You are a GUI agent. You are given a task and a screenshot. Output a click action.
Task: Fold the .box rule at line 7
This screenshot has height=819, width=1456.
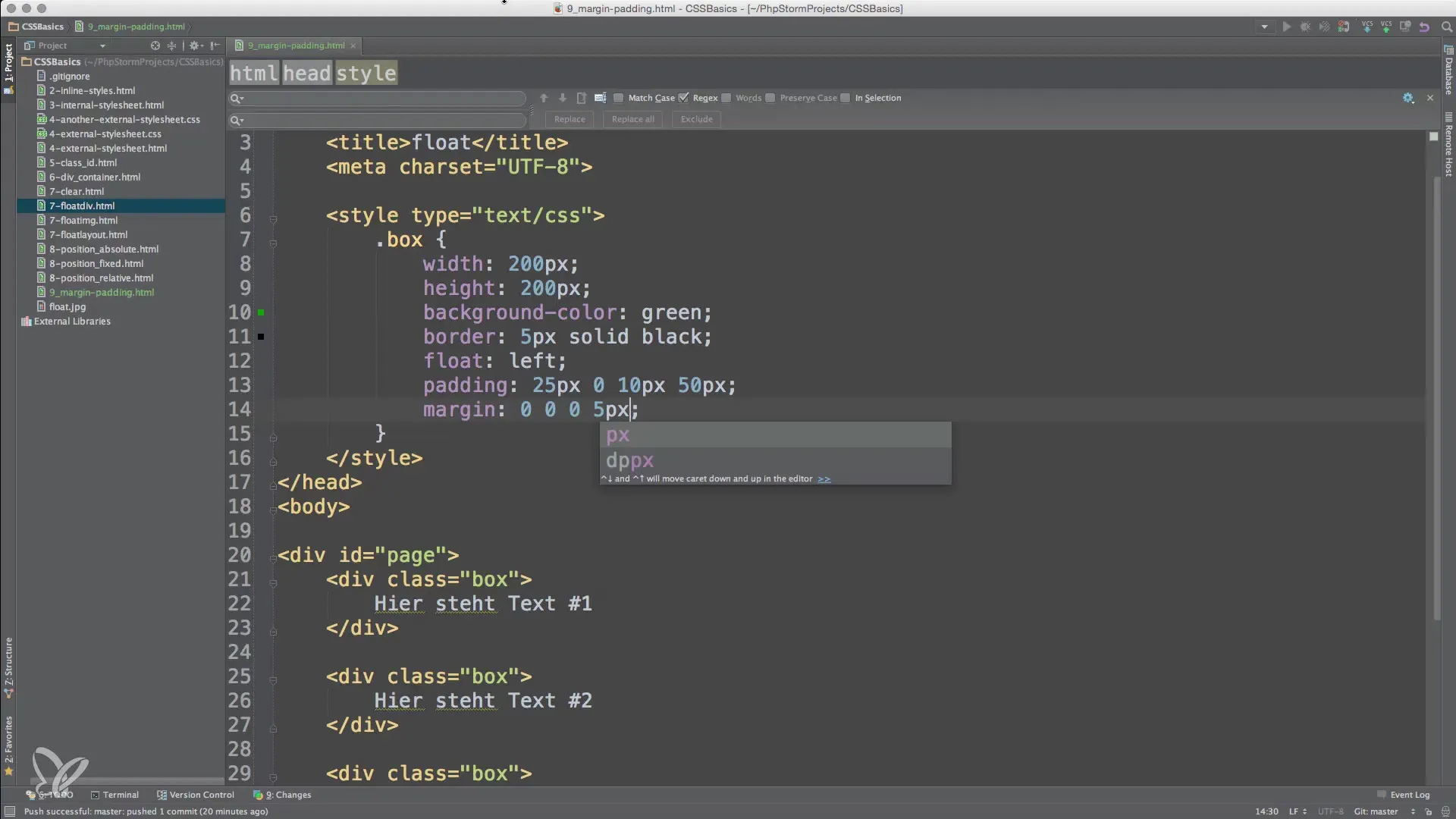pos(273,243)
